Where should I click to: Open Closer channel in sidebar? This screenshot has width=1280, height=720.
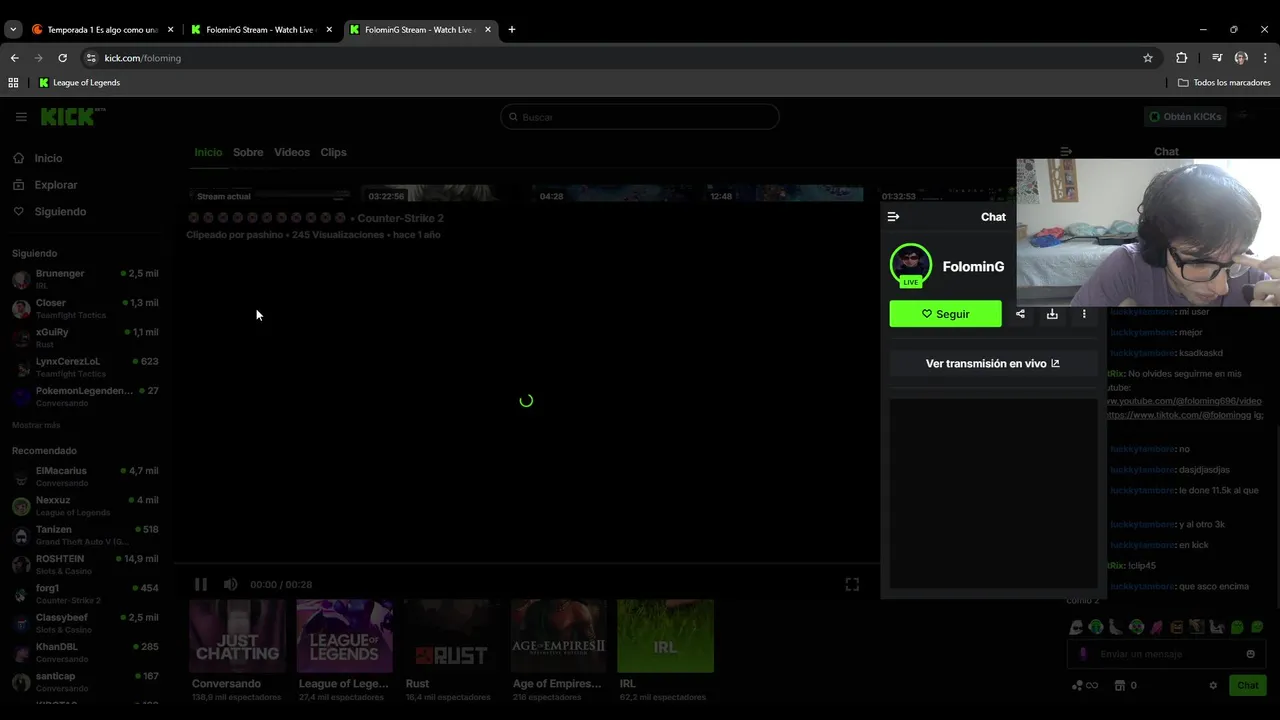85,308
